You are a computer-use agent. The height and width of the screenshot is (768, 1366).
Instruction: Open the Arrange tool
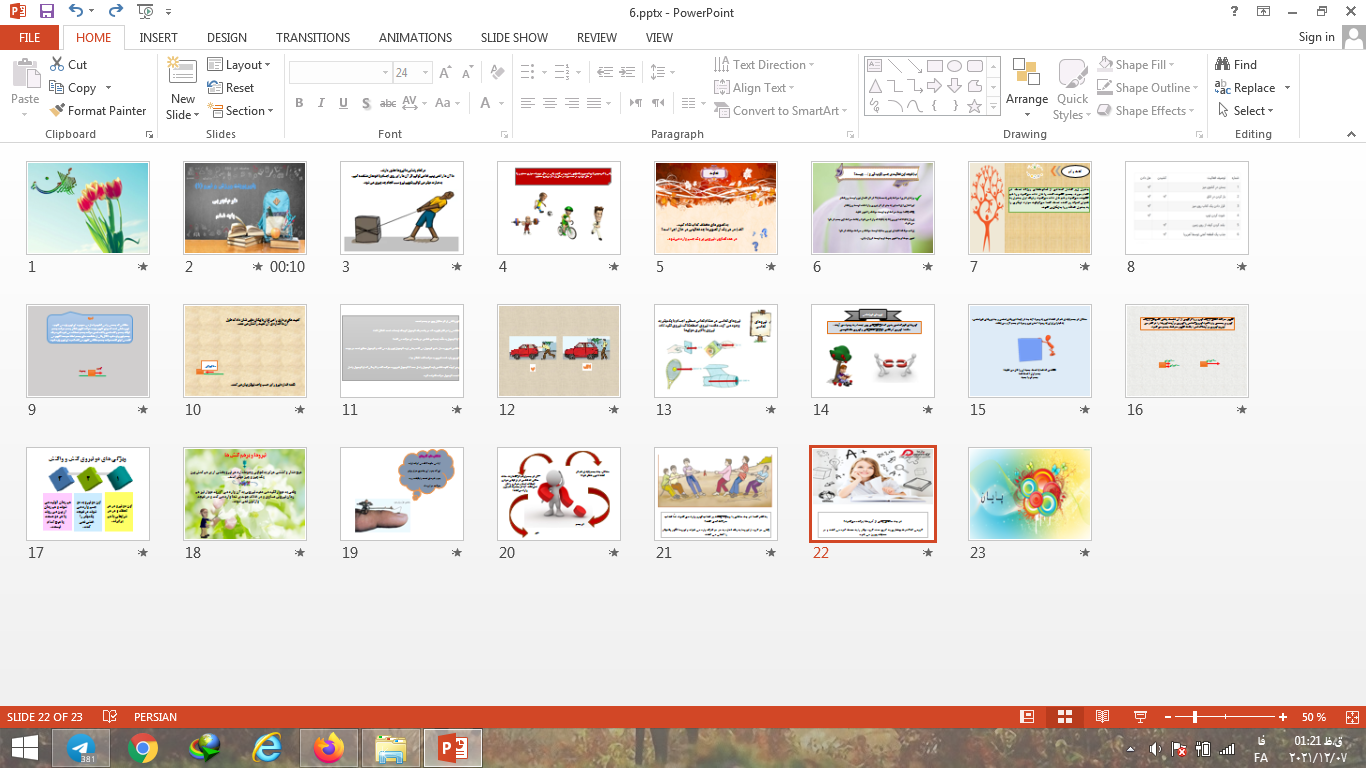[1027, 83]
